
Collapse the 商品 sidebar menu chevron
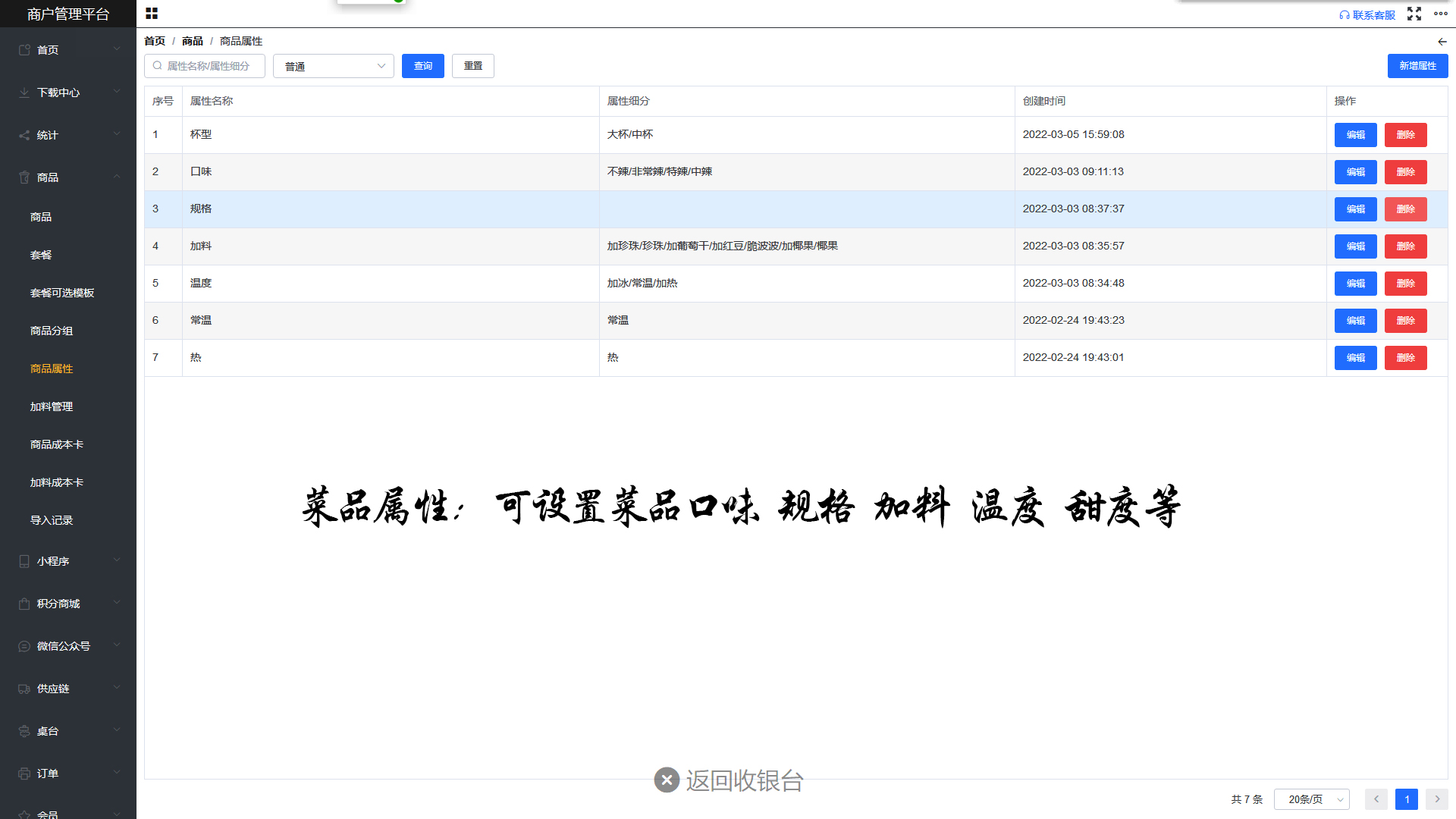coord(117,177)
